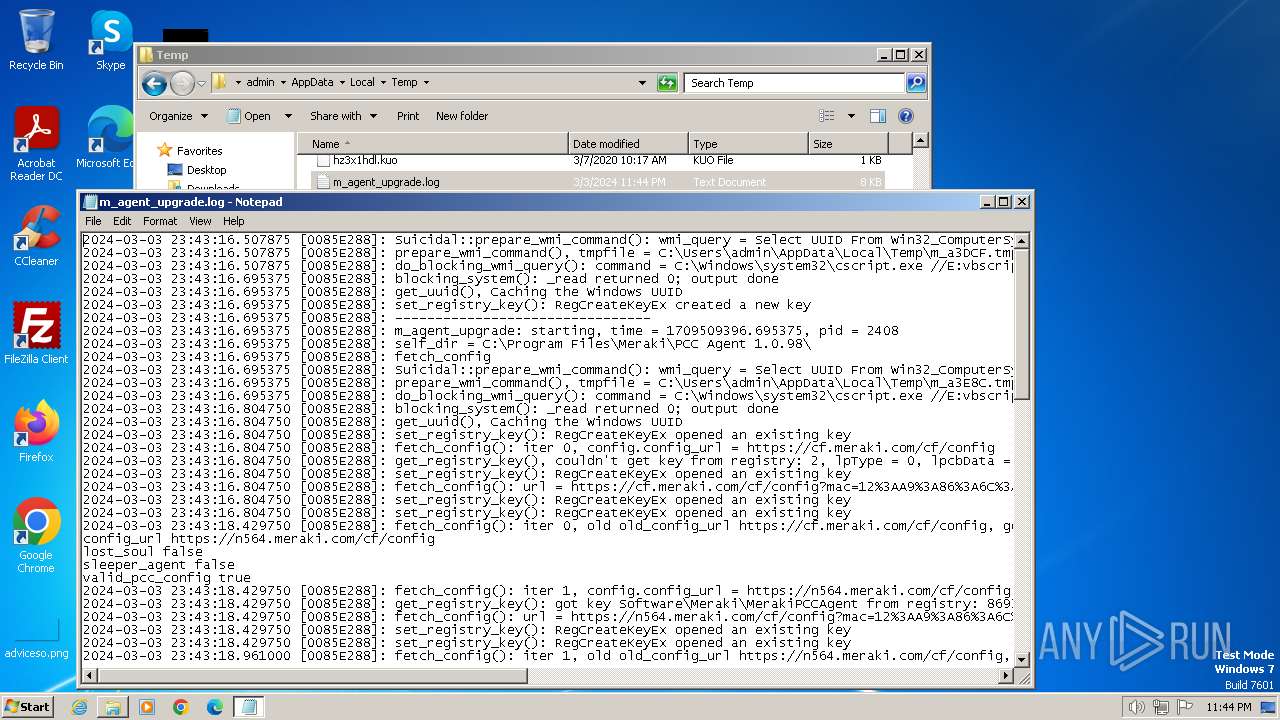Click Notepad's horizontal scroll right arrow
The image size is (1280, 720).
tap(1007, 676)
